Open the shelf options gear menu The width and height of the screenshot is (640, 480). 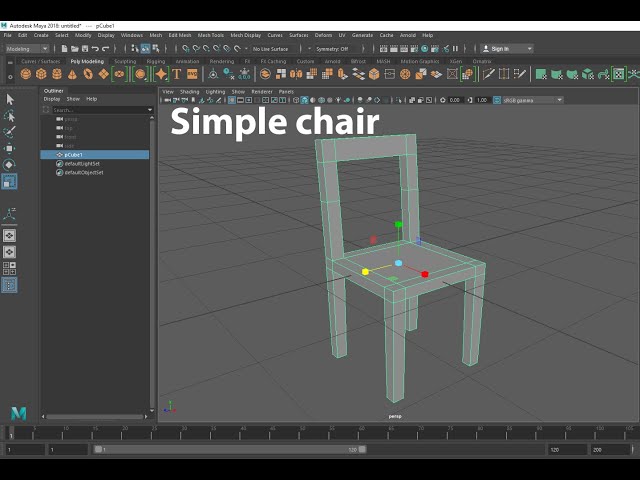[10, 76]
